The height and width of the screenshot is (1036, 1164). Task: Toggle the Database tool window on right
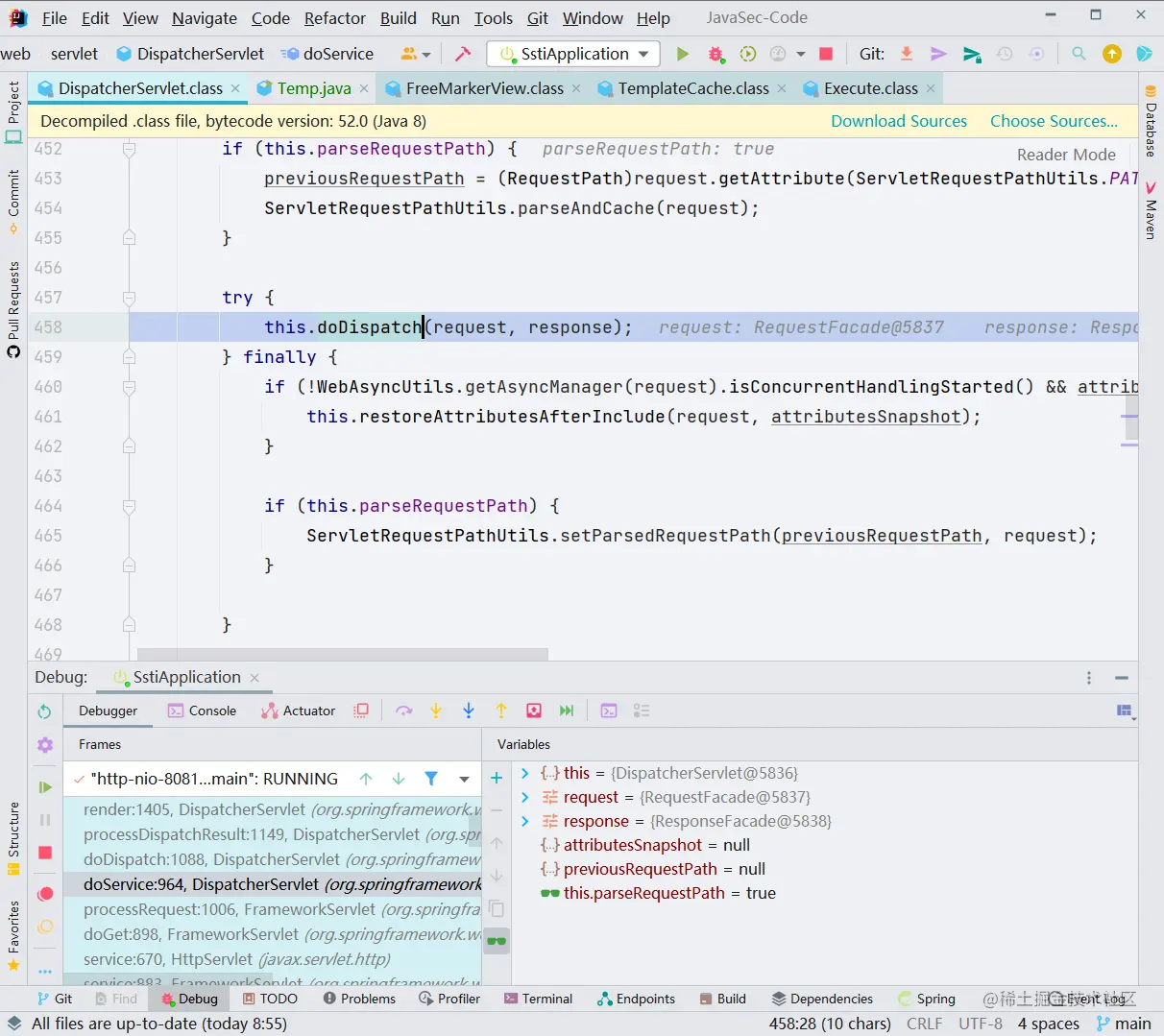coord(1151,120)
